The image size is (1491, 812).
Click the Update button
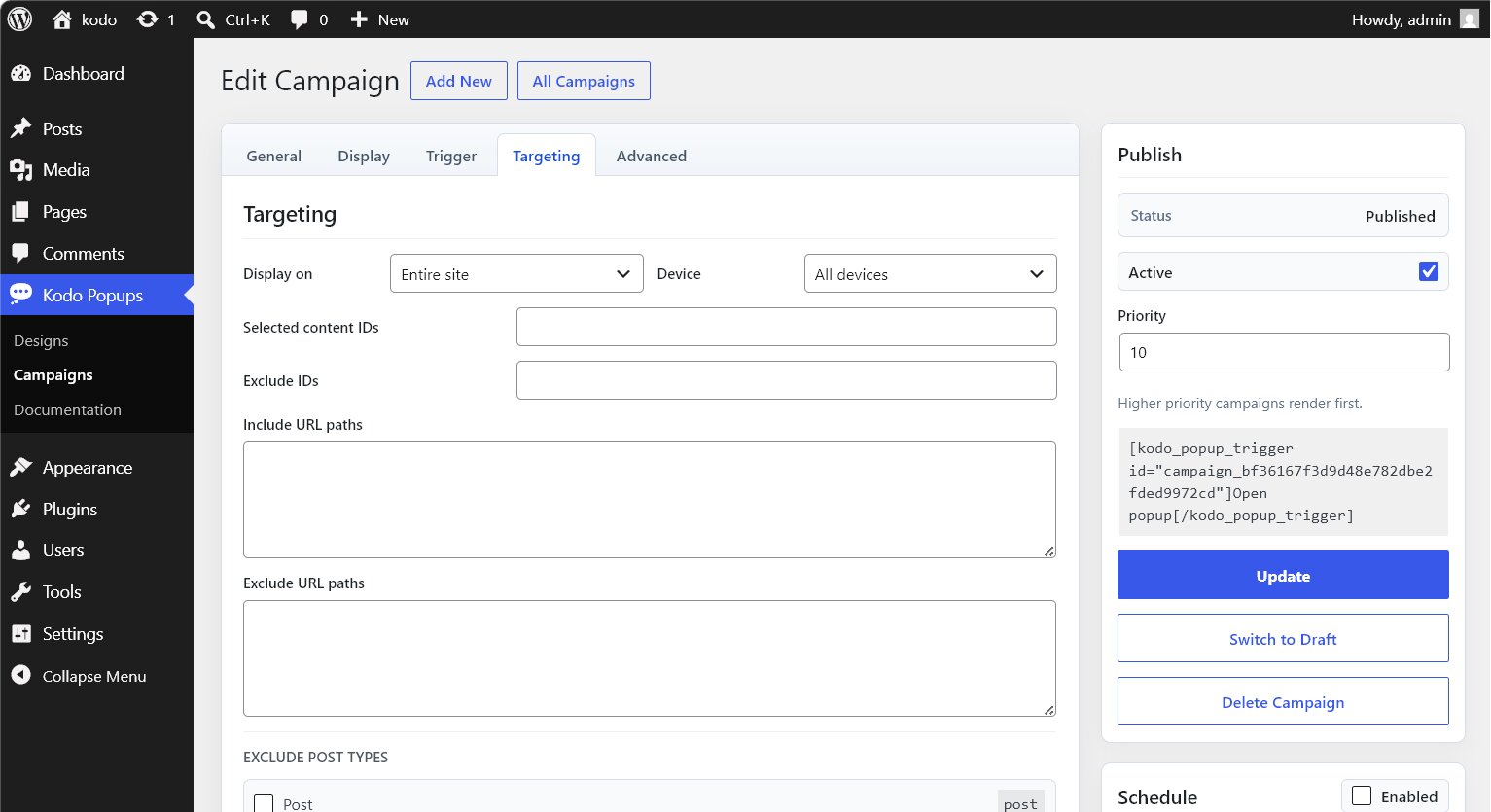(x=1283, y=576)
